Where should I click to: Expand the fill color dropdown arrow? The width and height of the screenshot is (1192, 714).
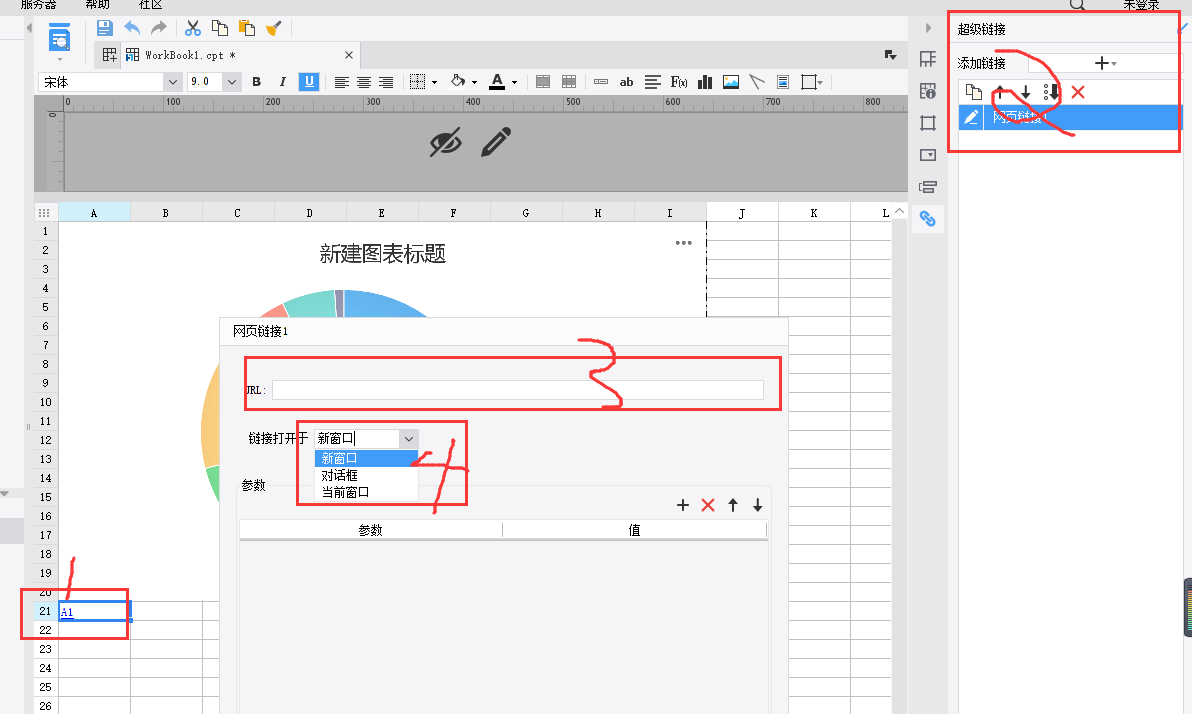(474, 82)
